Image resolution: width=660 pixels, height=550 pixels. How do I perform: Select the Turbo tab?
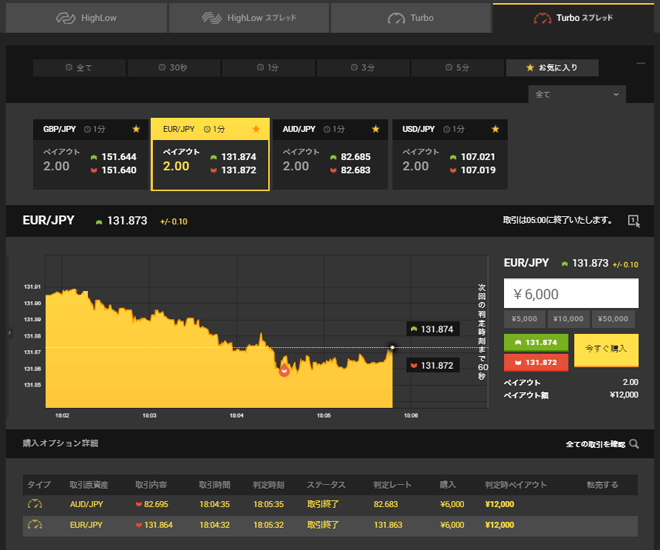(410, 18)
